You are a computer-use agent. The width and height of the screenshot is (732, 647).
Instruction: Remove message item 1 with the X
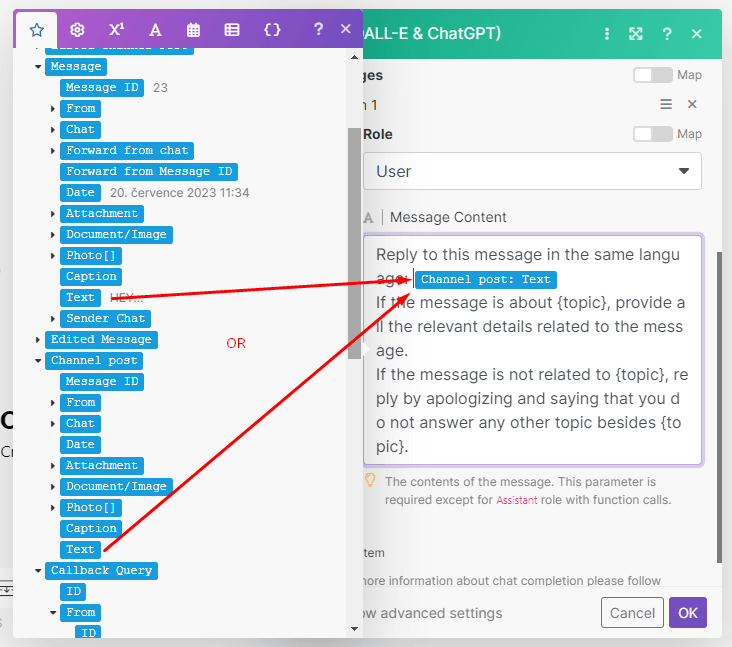[692, 104]
